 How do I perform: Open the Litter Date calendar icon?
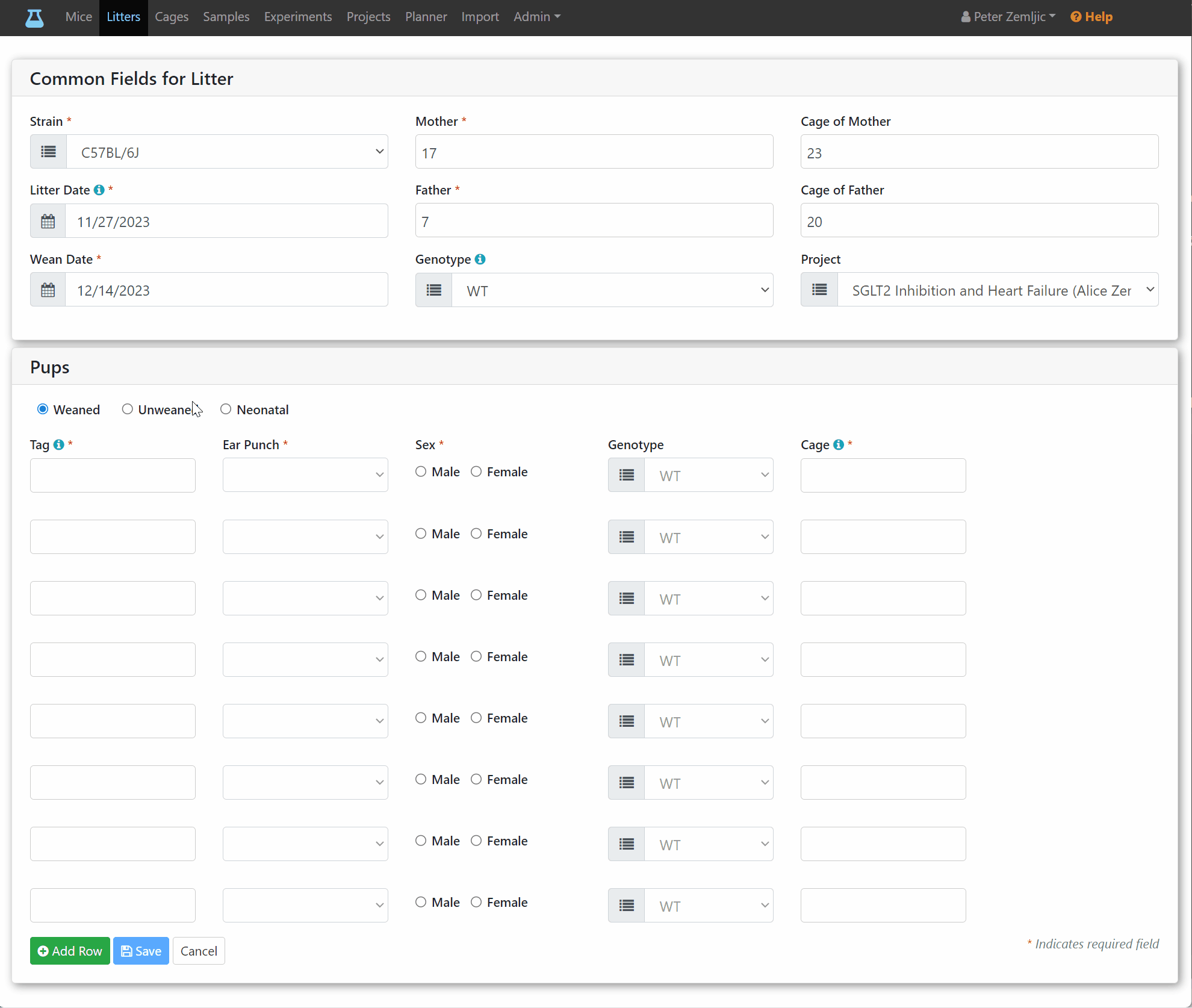[x=48, y=221]
